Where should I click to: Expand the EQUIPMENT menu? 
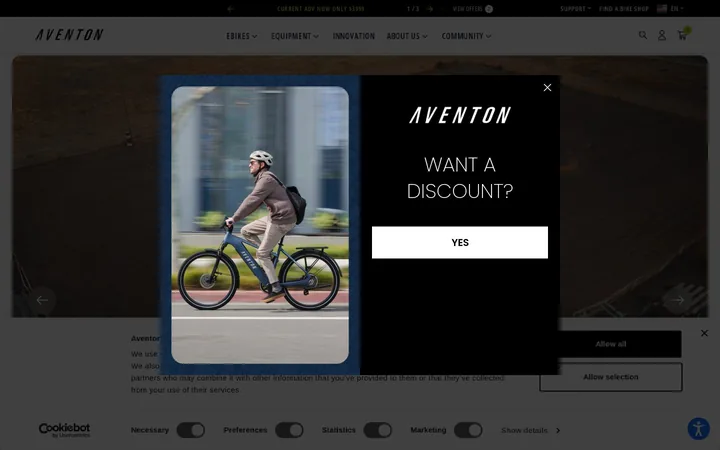(x=295, y=36)
